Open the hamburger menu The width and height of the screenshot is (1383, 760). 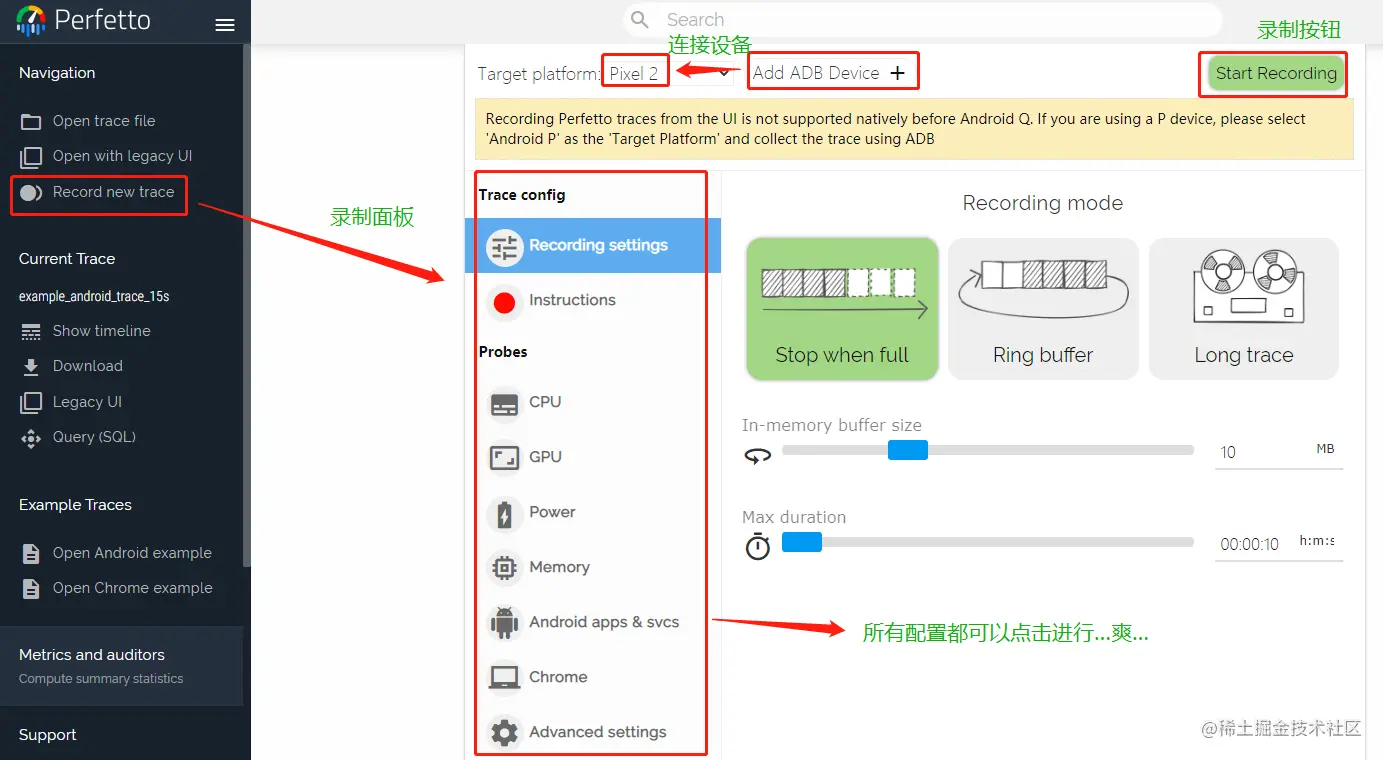click(x=225, y=22)
